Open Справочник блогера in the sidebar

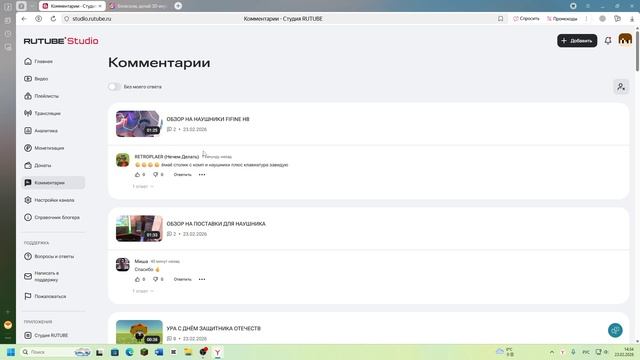pyautogui.click(x=52, y=218)
